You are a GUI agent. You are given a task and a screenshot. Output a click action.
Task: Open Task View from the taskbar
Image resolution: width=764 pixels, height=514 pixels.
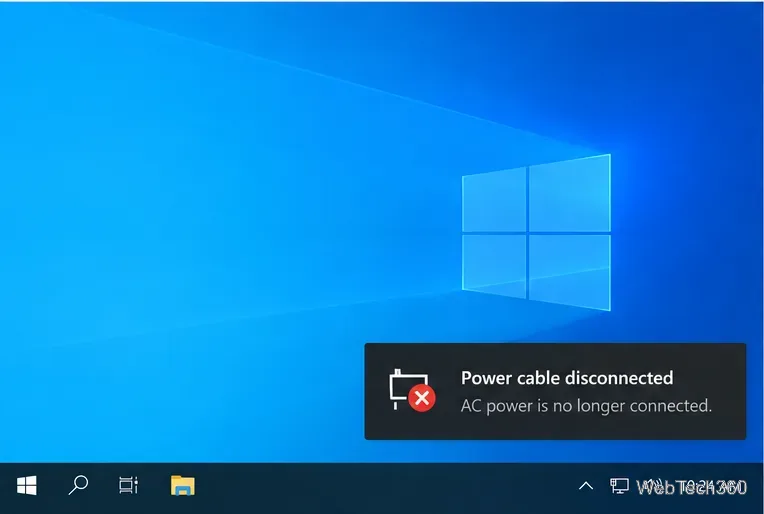(129, 485)
